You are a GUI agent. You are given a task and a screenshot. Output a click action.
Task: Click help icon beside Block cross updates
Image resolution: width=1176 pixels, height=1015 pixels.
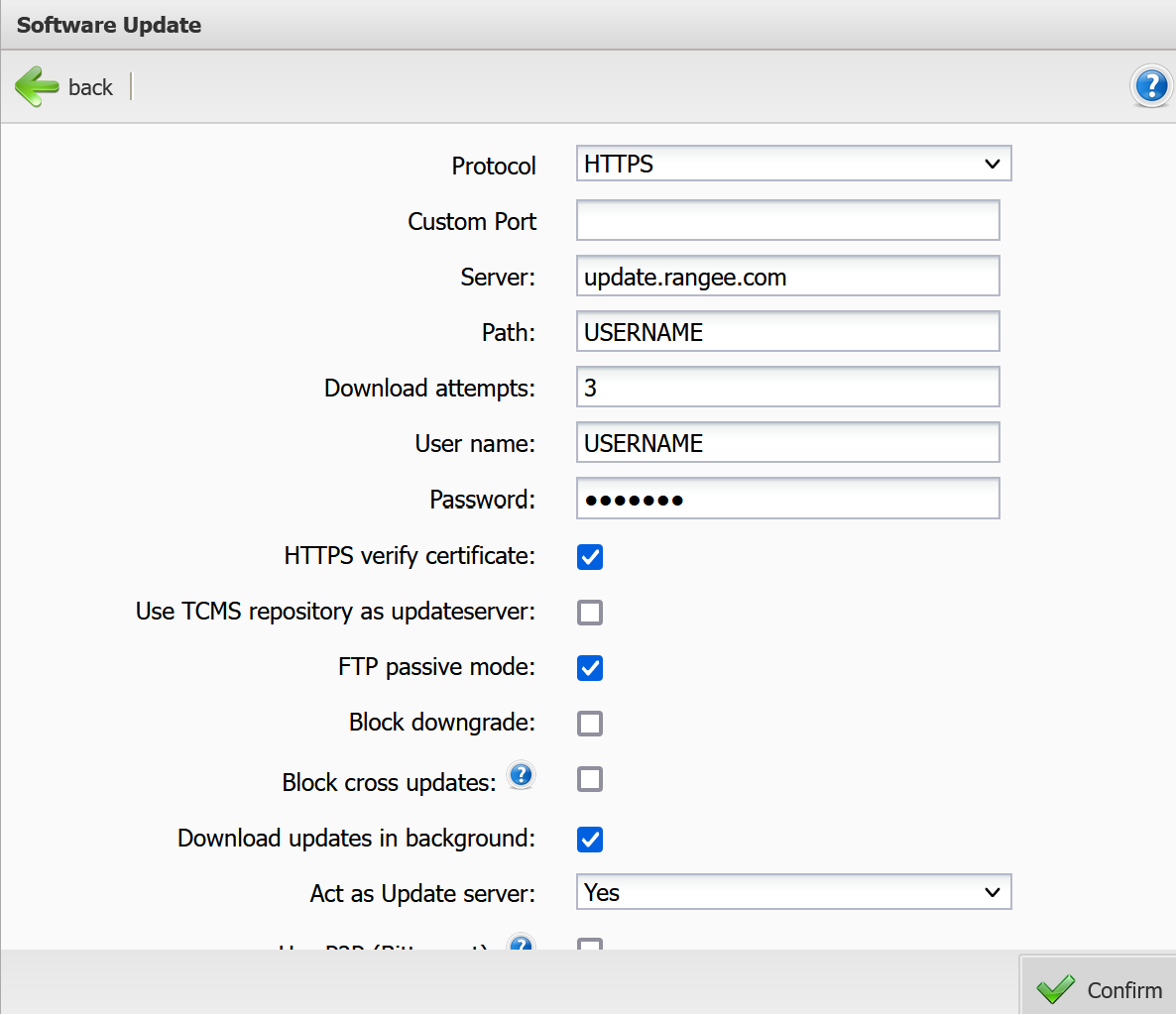click(x=521, y=775)
